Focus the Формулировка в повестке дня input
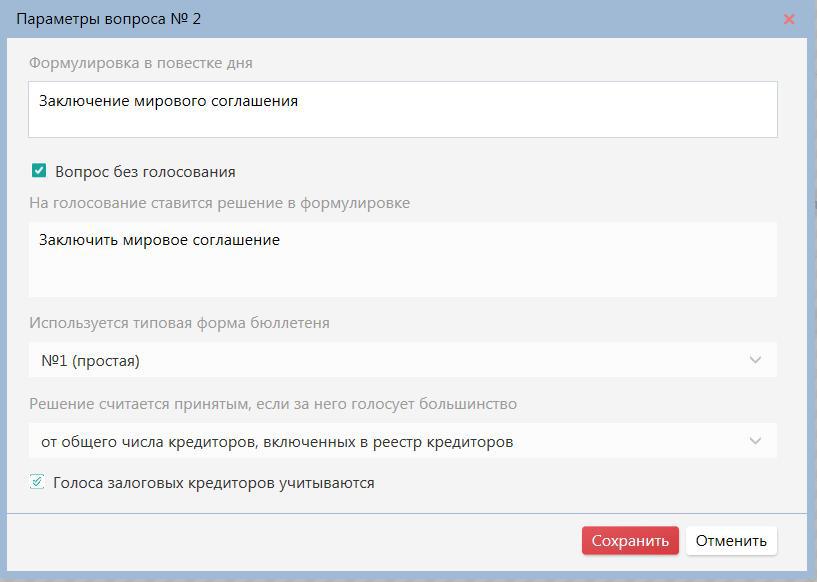This screenshot has width=817, height=582. click(x=402, y=118)
